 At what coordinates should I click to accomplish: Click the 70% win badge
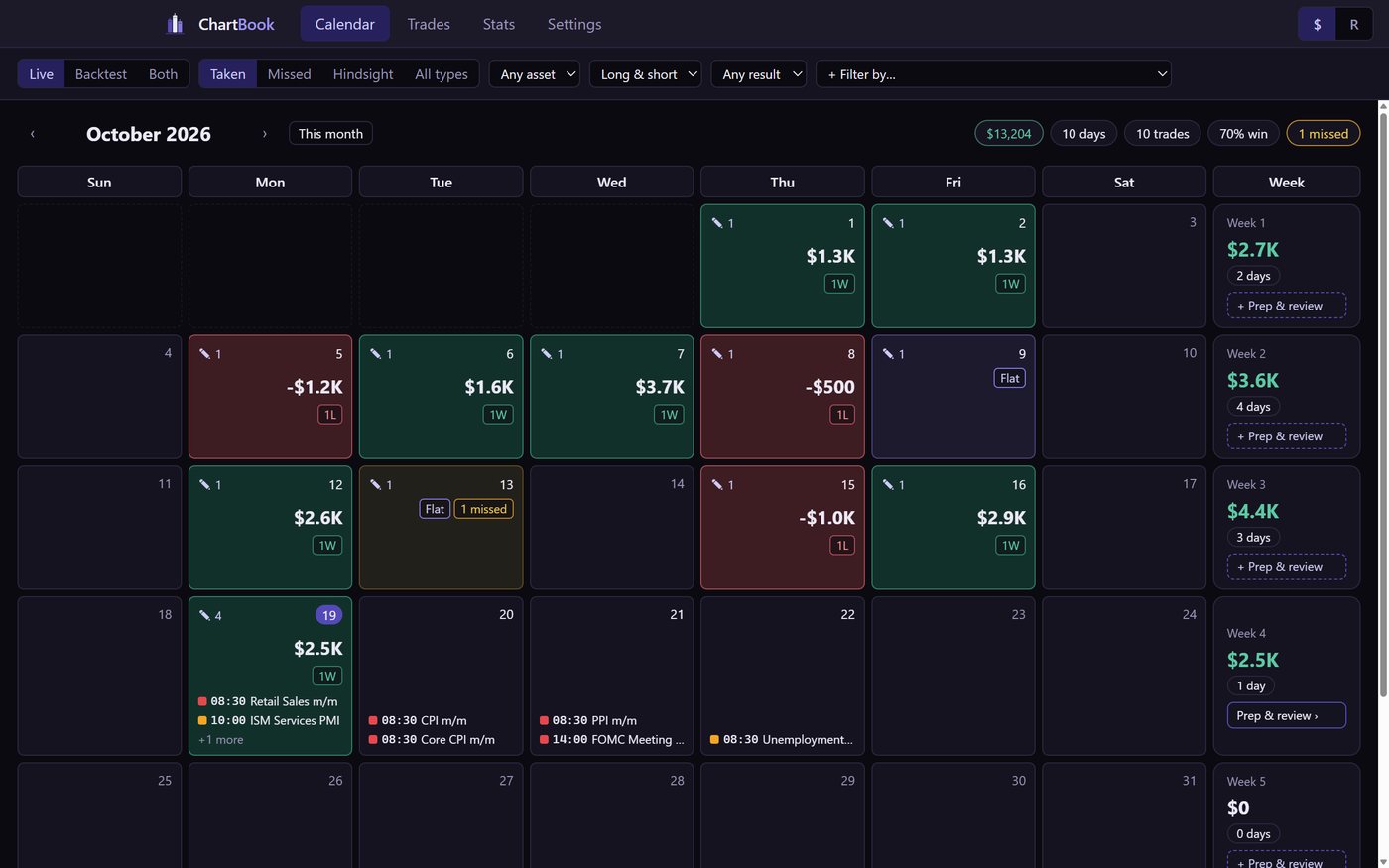1243,134
